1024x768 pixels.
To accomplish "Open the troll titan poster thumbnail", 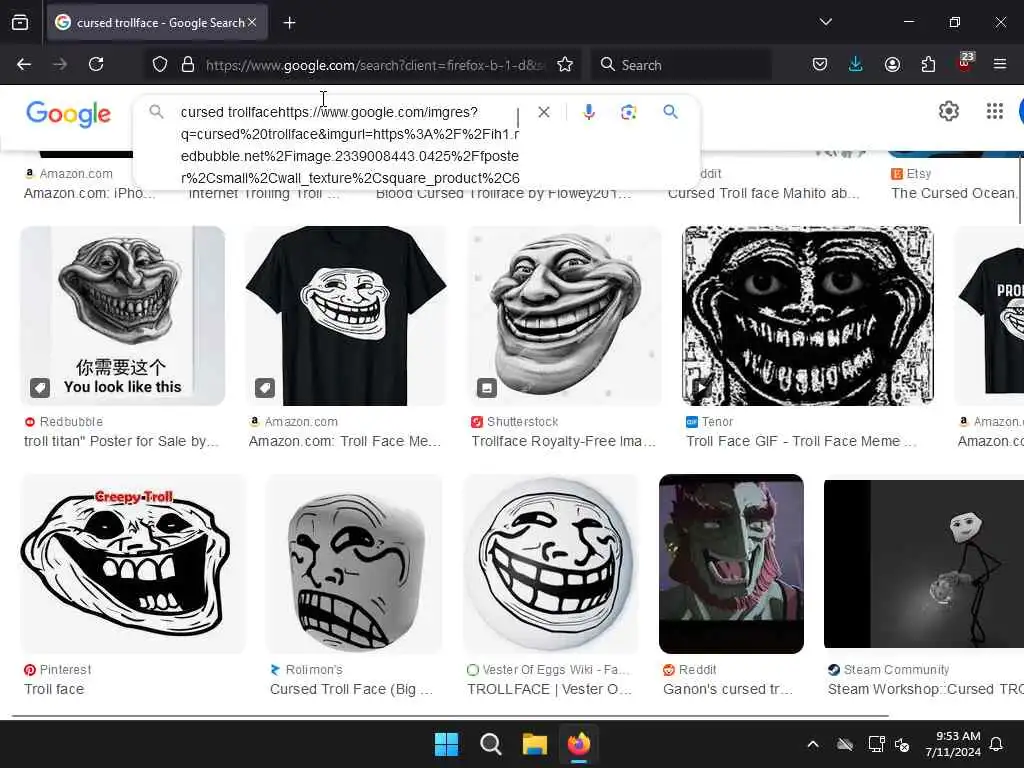I will pyautogui.click(x=123, y=315).
